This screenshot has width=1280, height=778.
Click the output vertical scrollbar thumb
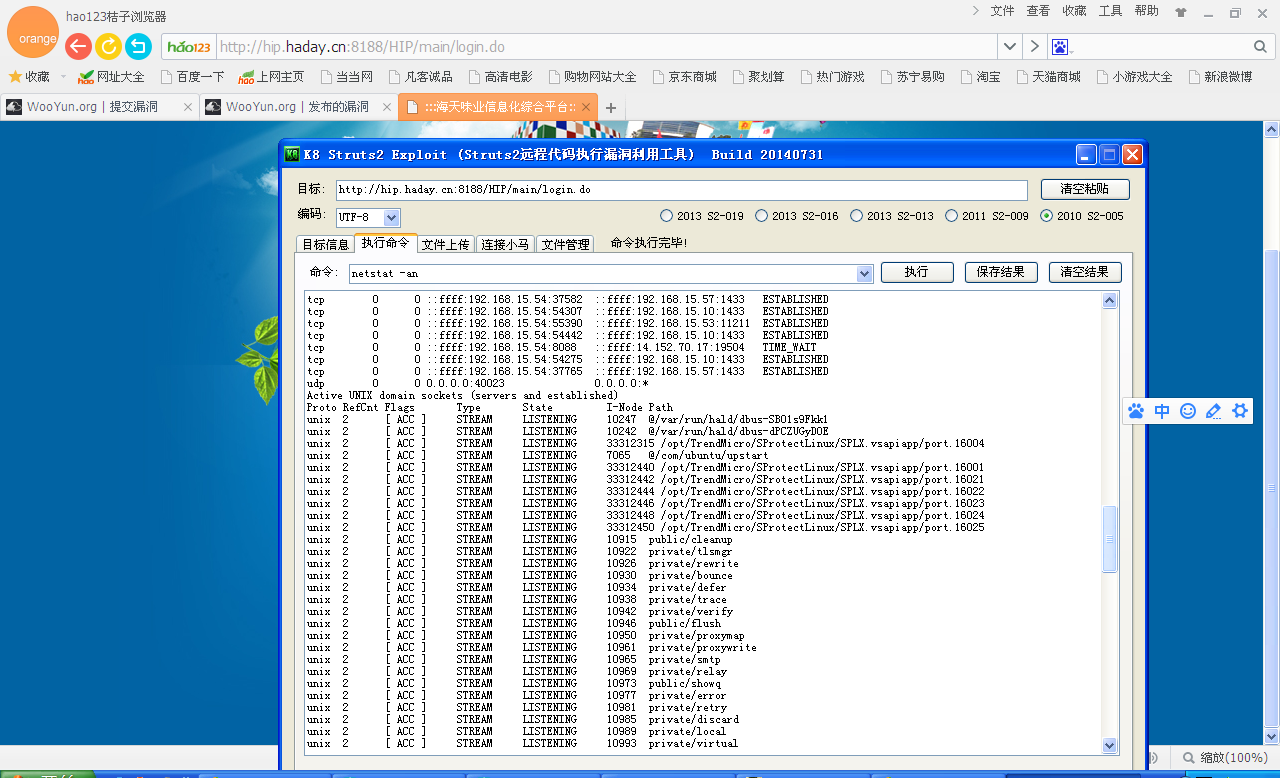tap(1109, 540)
